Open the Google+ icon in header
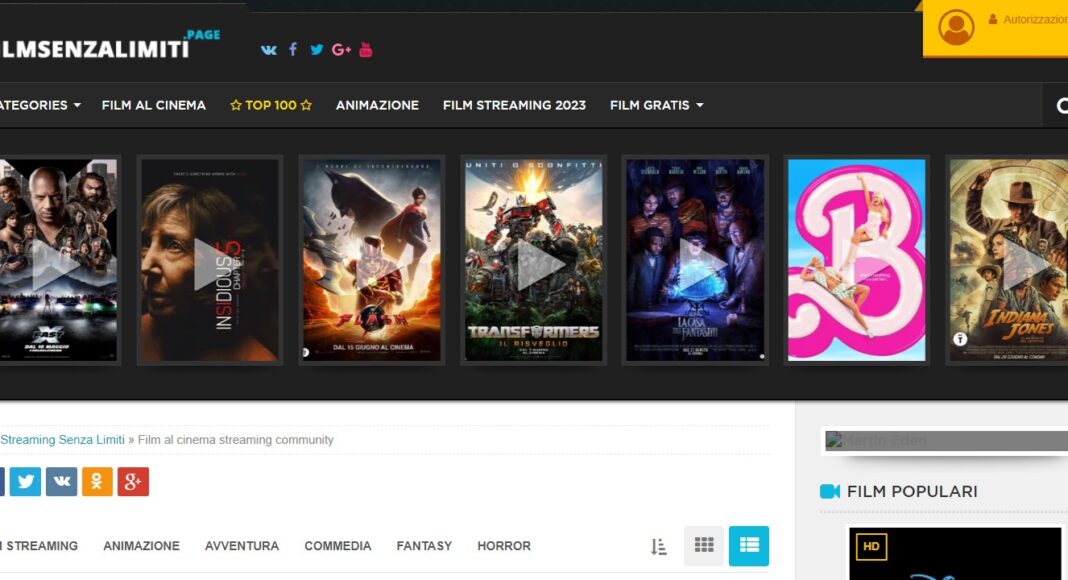 (341, 50)
